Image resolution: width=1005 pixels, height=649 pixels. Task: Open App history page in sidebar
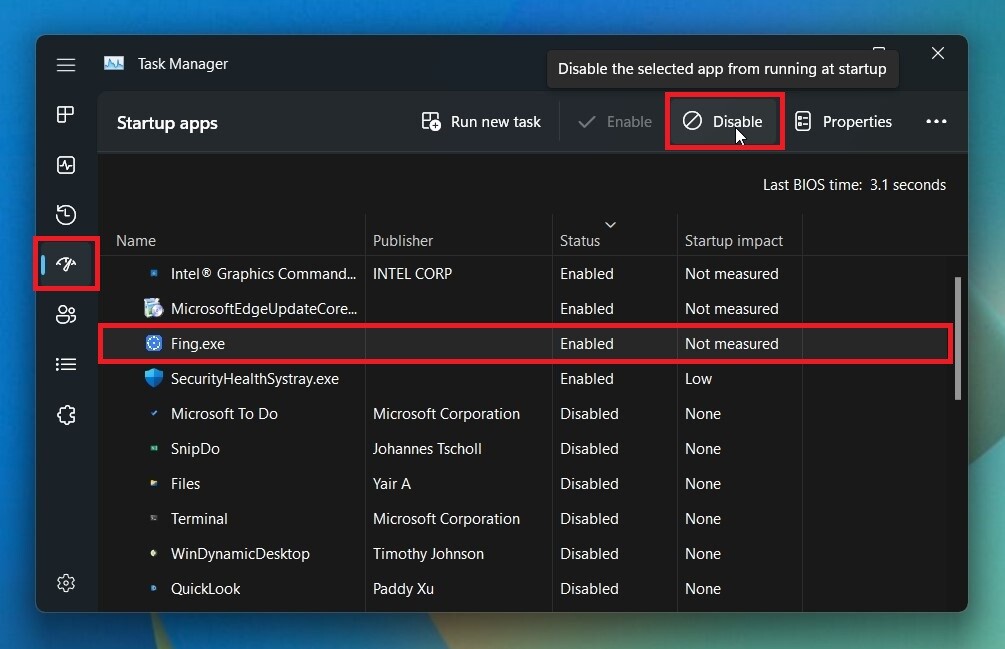[65, 215]
